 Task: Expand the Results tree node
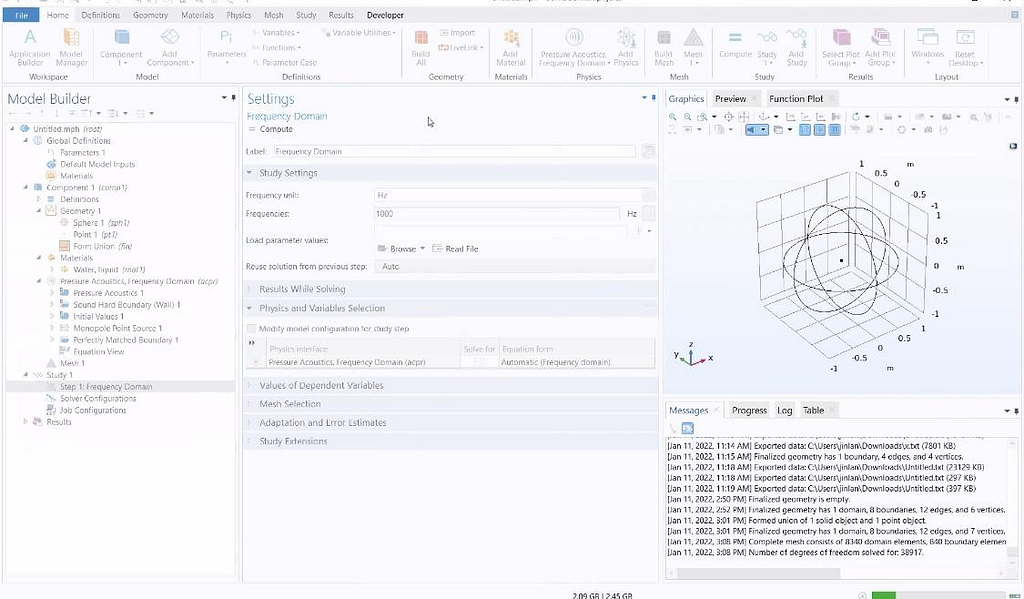coord(25,422)
